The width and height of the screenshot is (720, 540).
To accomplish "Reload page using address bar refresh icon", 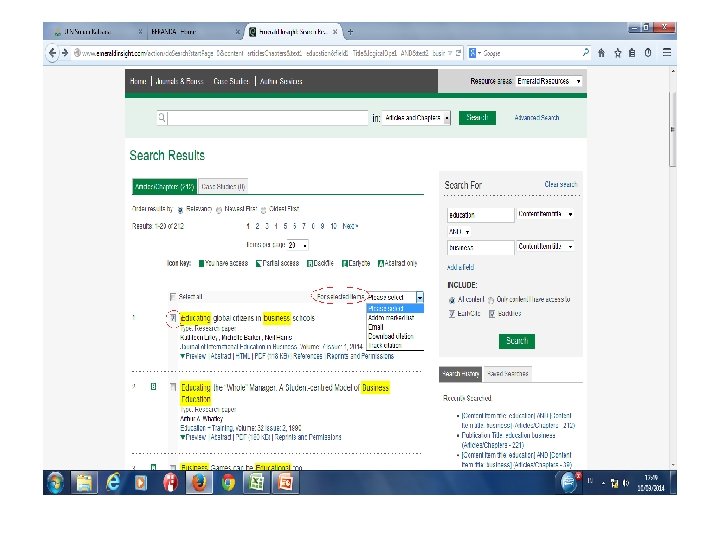I will point(458,53).
